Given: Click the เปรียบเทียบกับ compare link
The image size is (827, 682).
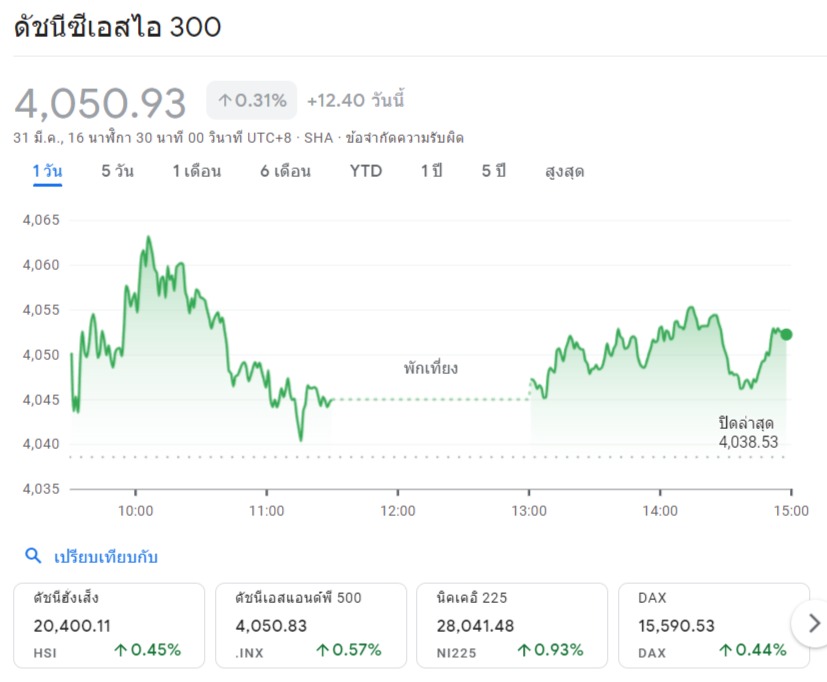Looking at the screenshot, I should pos(105,557).
